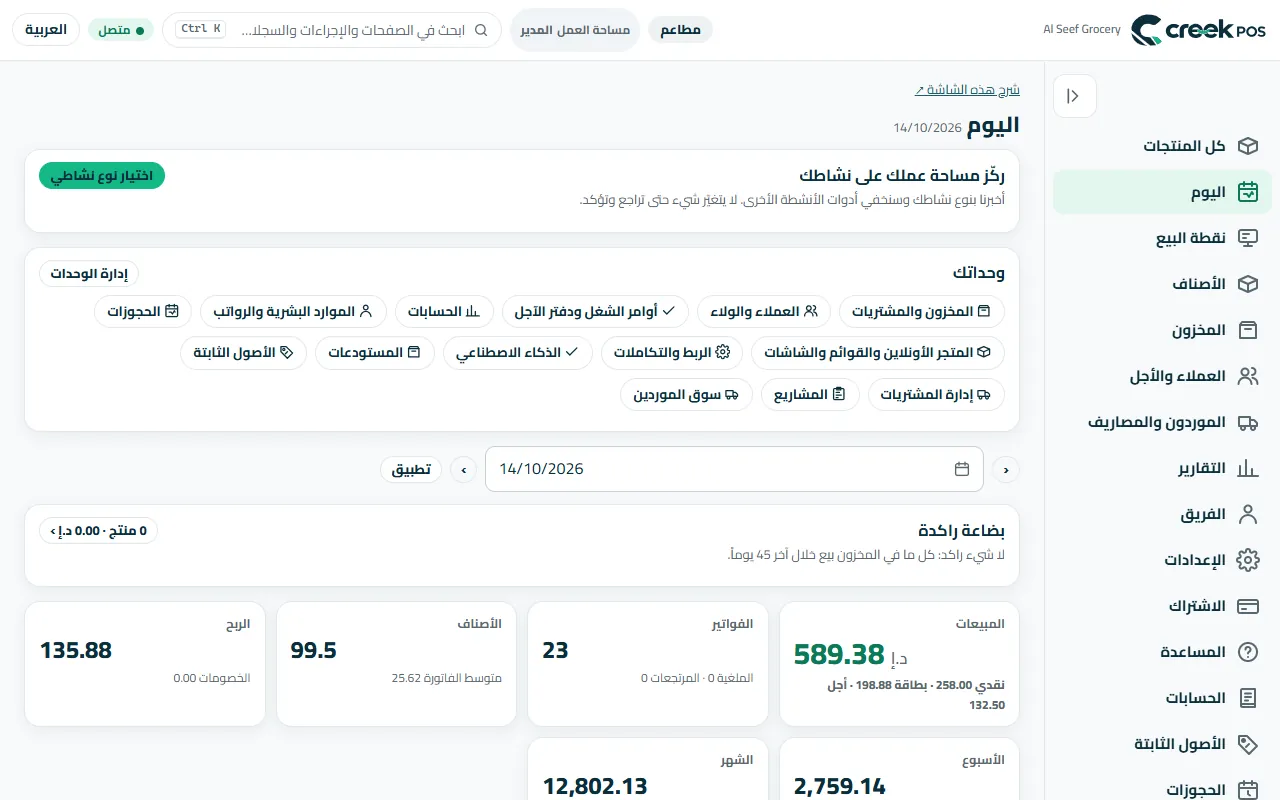Open the الإعدادات gear icon
1280x800 pixels.
(1247, 560)
